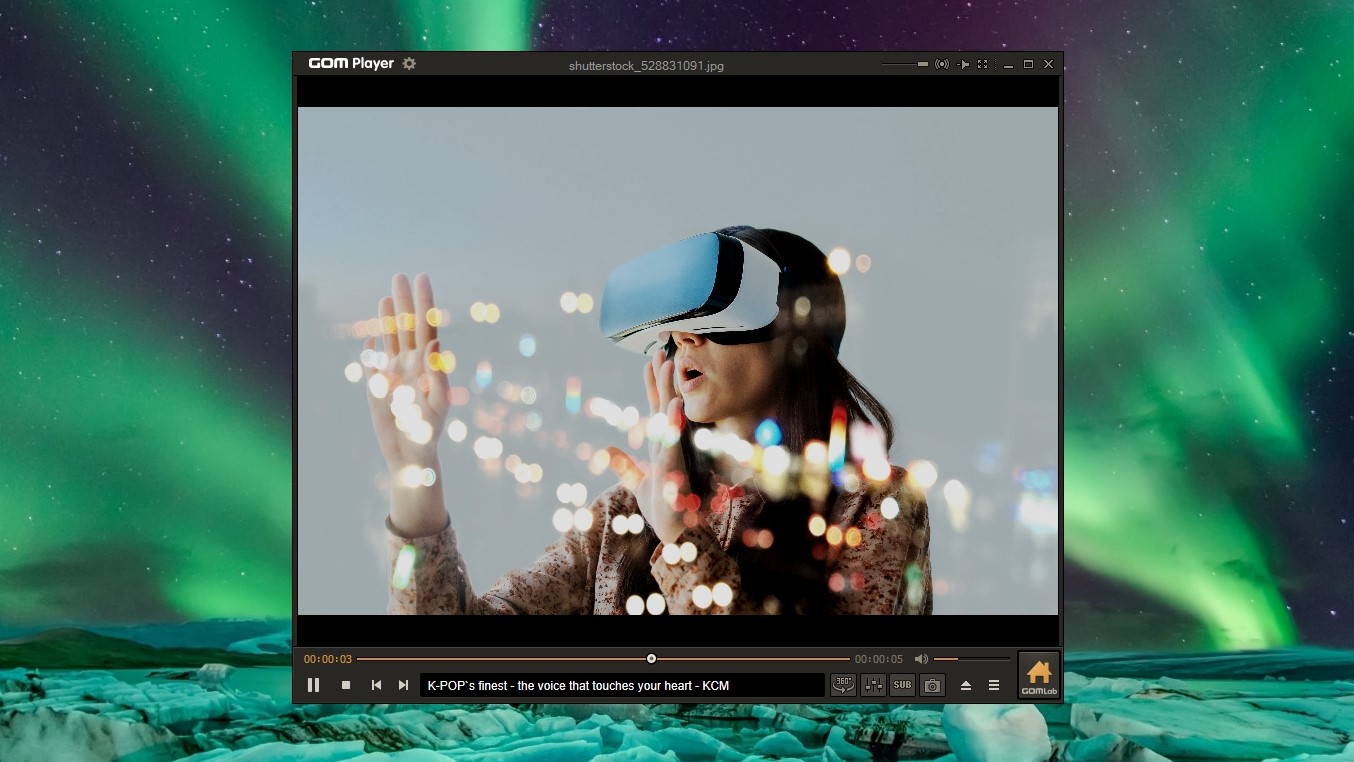Toggle always-on-top pin in the titlebar
Viewport: 1354px width, 762px height.
click(x=962, y=64)
